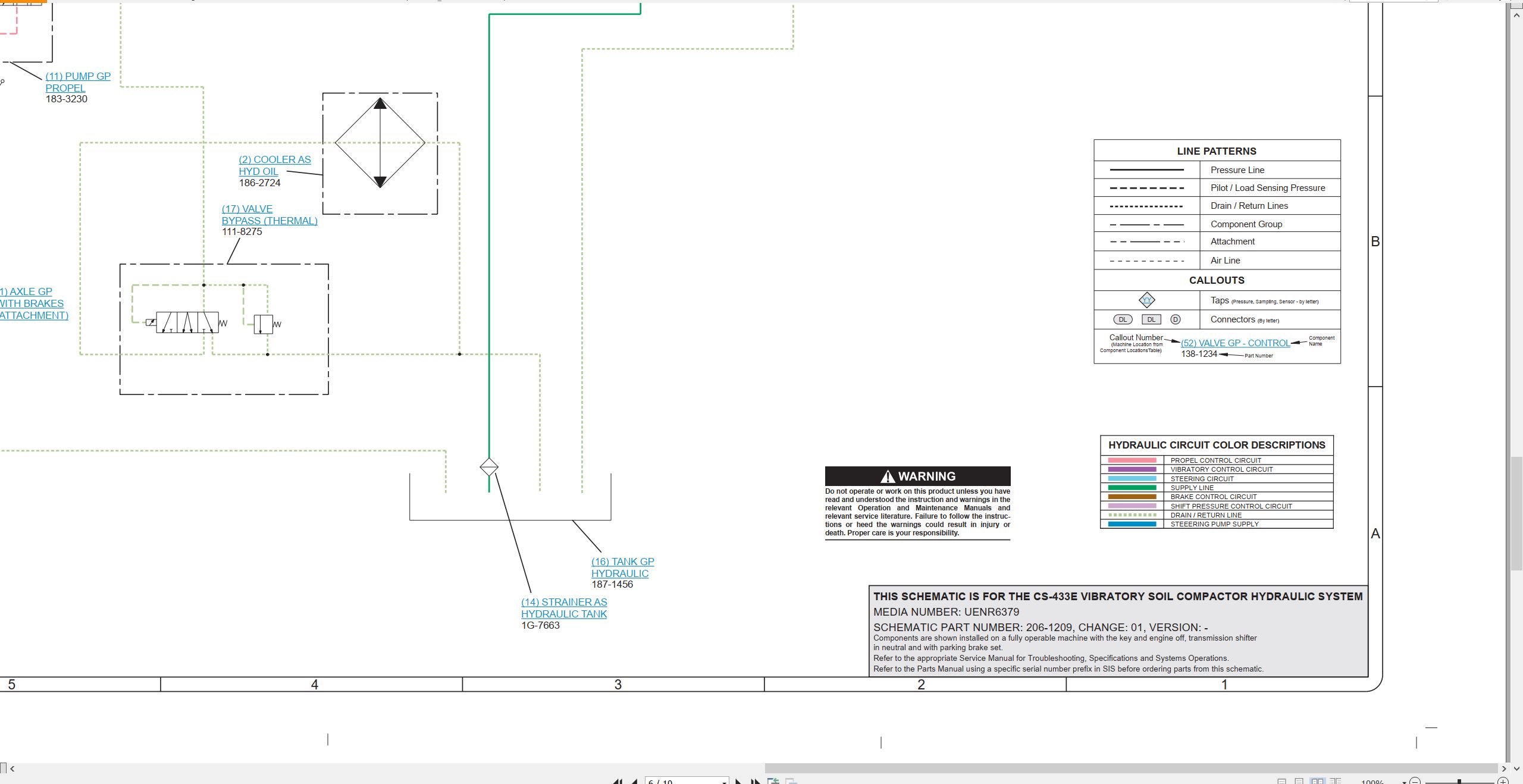This screenshot has height=784, width=1523.
Task: Click MEDIA NUMBER: UENR6379 text
Action: (946, 612)
